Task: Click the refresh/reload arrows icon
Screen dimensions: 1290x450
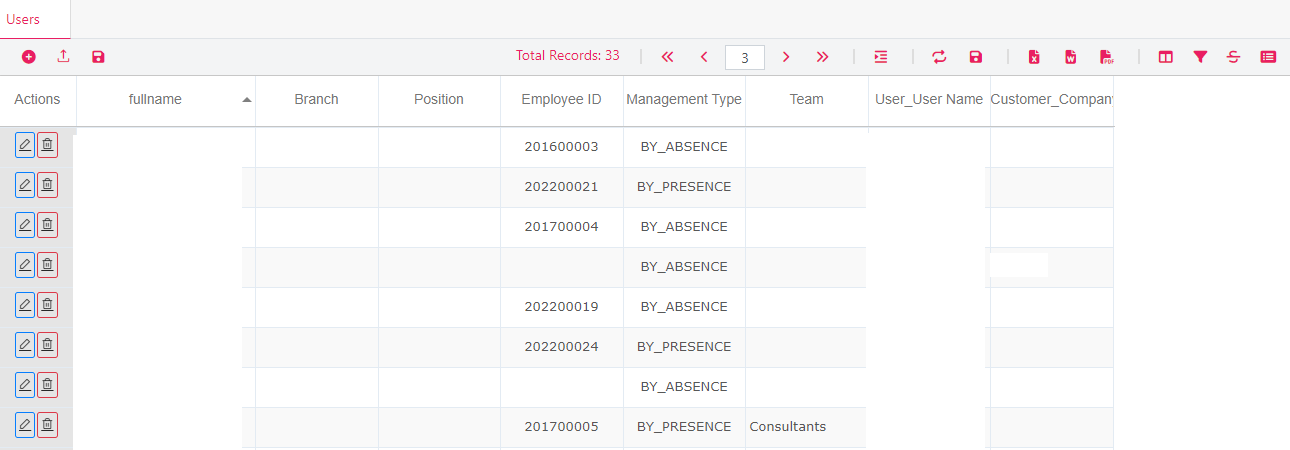Action: point(939,57)
